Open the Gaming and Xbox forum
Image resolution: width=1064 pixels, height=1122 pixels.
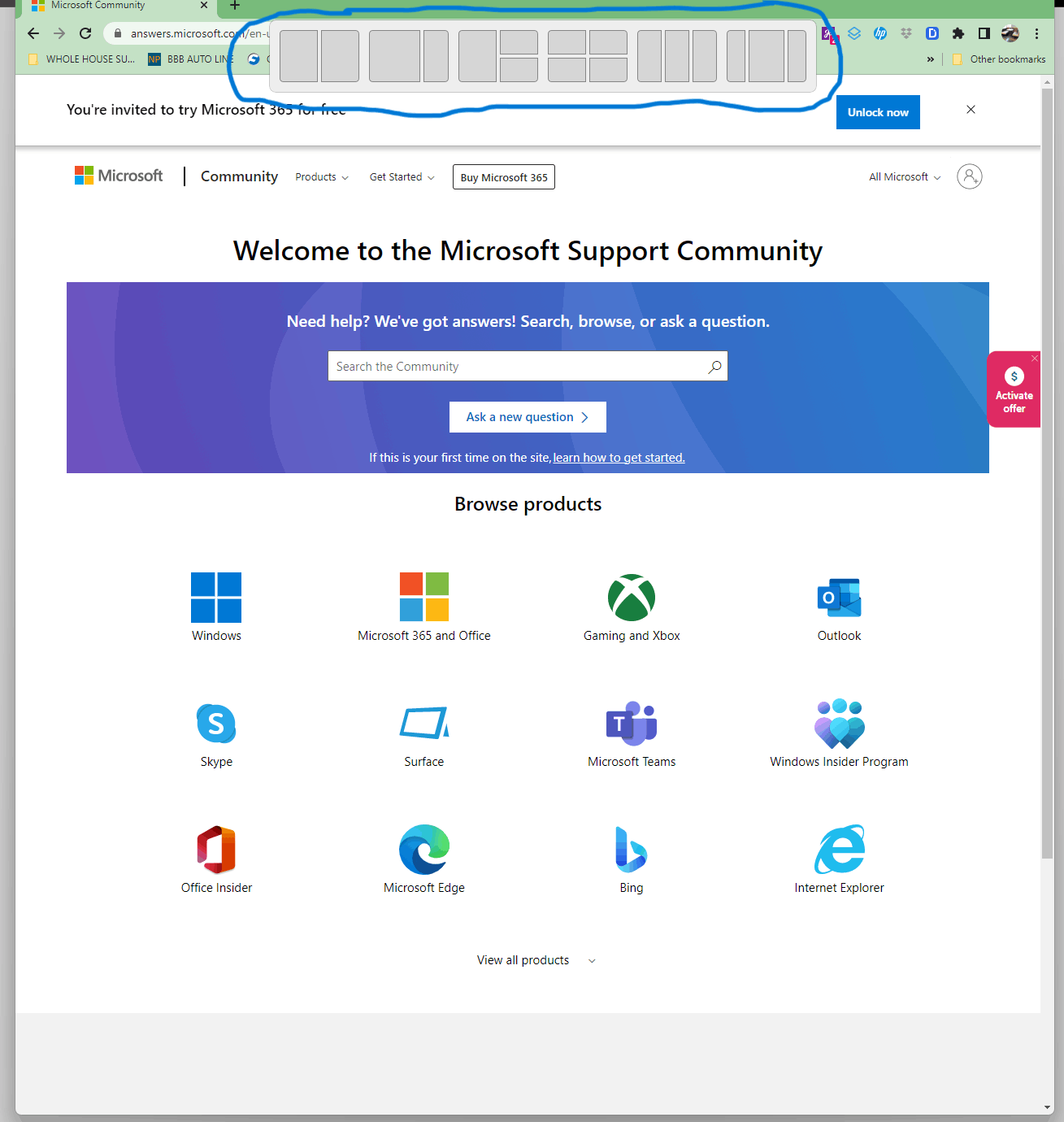click(632, 607)
